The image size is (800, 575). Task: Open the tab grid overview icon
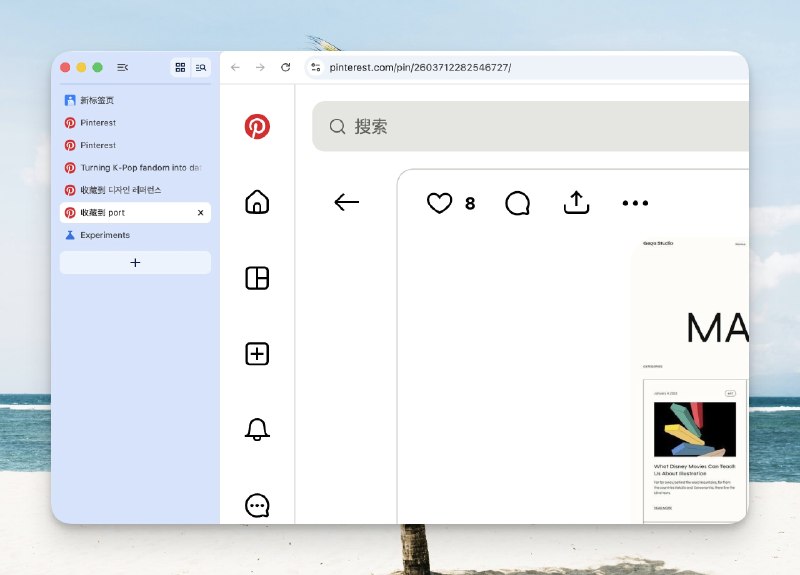(180, 67)
